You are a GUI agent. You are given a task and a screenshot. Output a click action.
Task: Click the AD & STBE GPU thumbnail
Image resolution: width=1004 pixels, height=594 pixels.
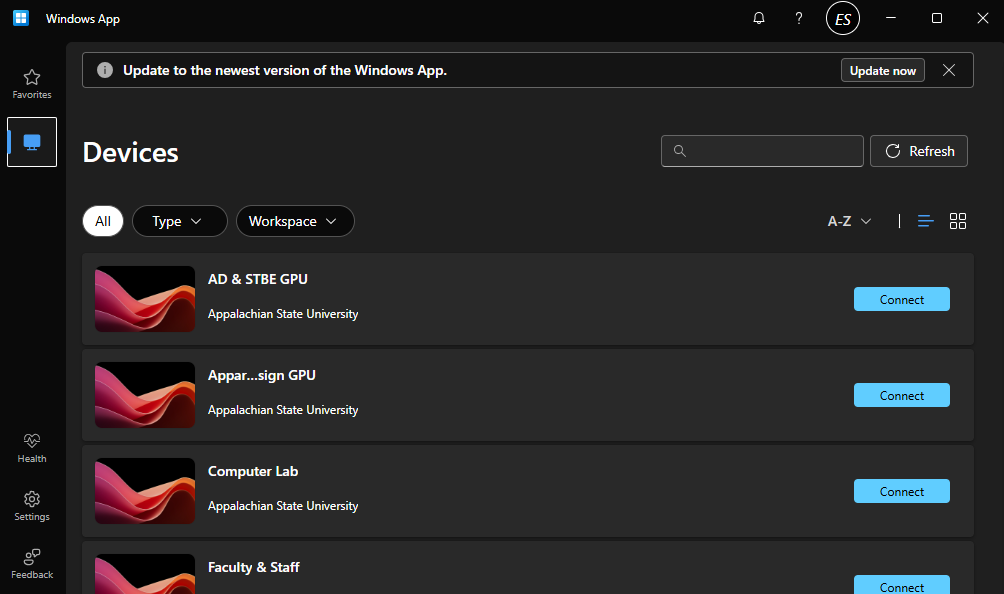coord(145,299)
